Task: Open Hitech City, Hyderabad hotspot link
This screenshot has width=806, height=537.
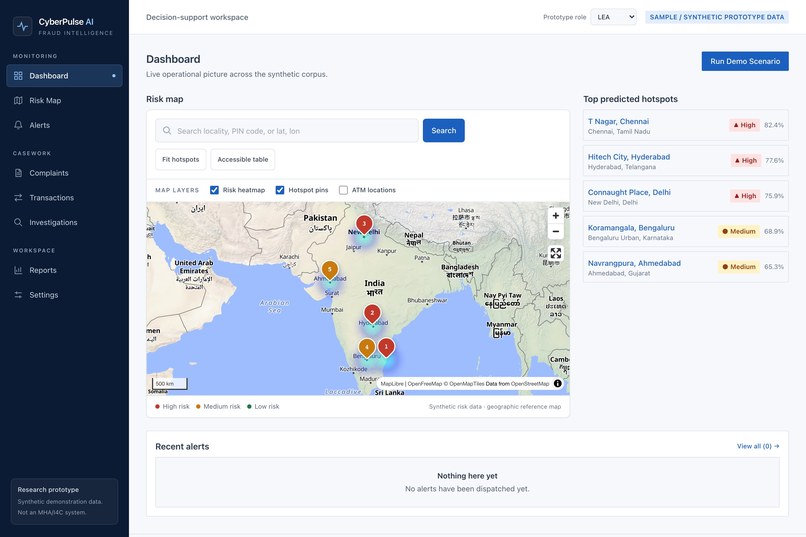Action: click(629, 157)
